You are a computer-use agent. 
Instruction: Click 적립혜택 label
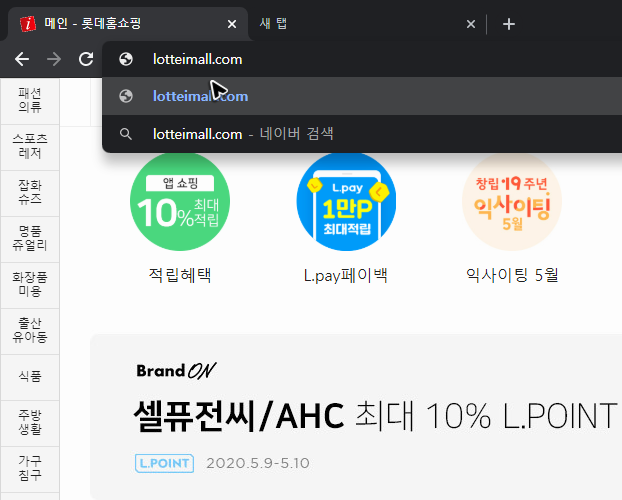[180, 275]
